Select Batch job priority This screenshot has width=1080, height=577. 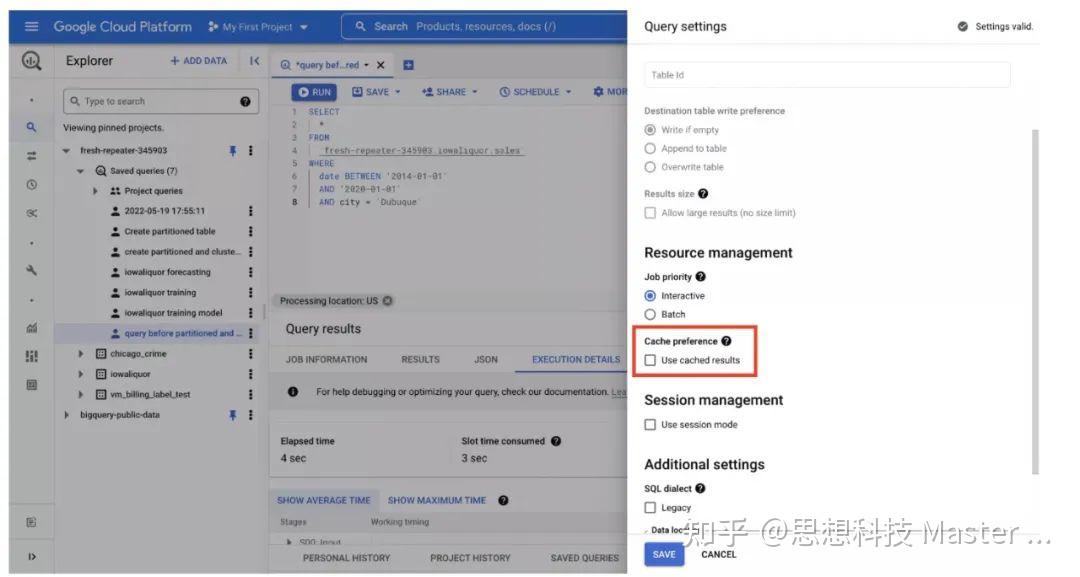coord(650,314)
